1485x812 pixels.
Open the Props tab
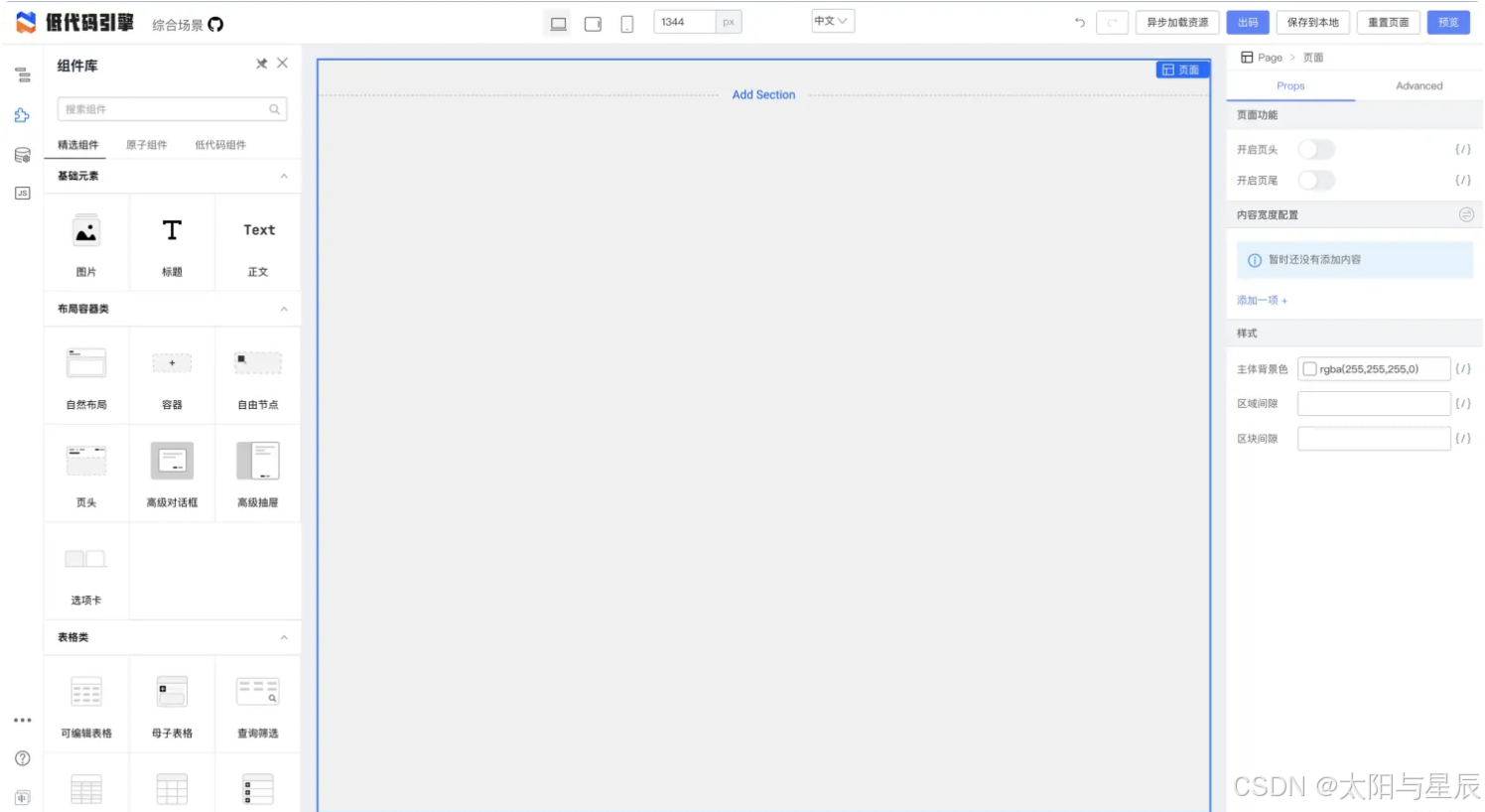(x=1290, y=86)
